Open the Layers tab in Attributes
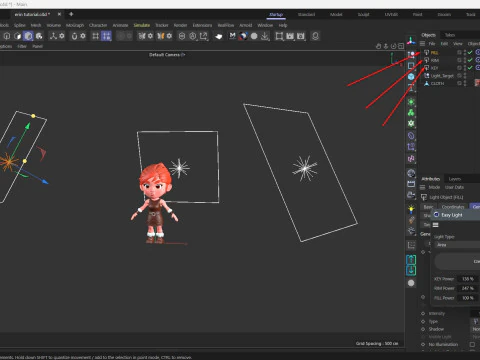The image size is (480, 360). click(x=455, y=179)
